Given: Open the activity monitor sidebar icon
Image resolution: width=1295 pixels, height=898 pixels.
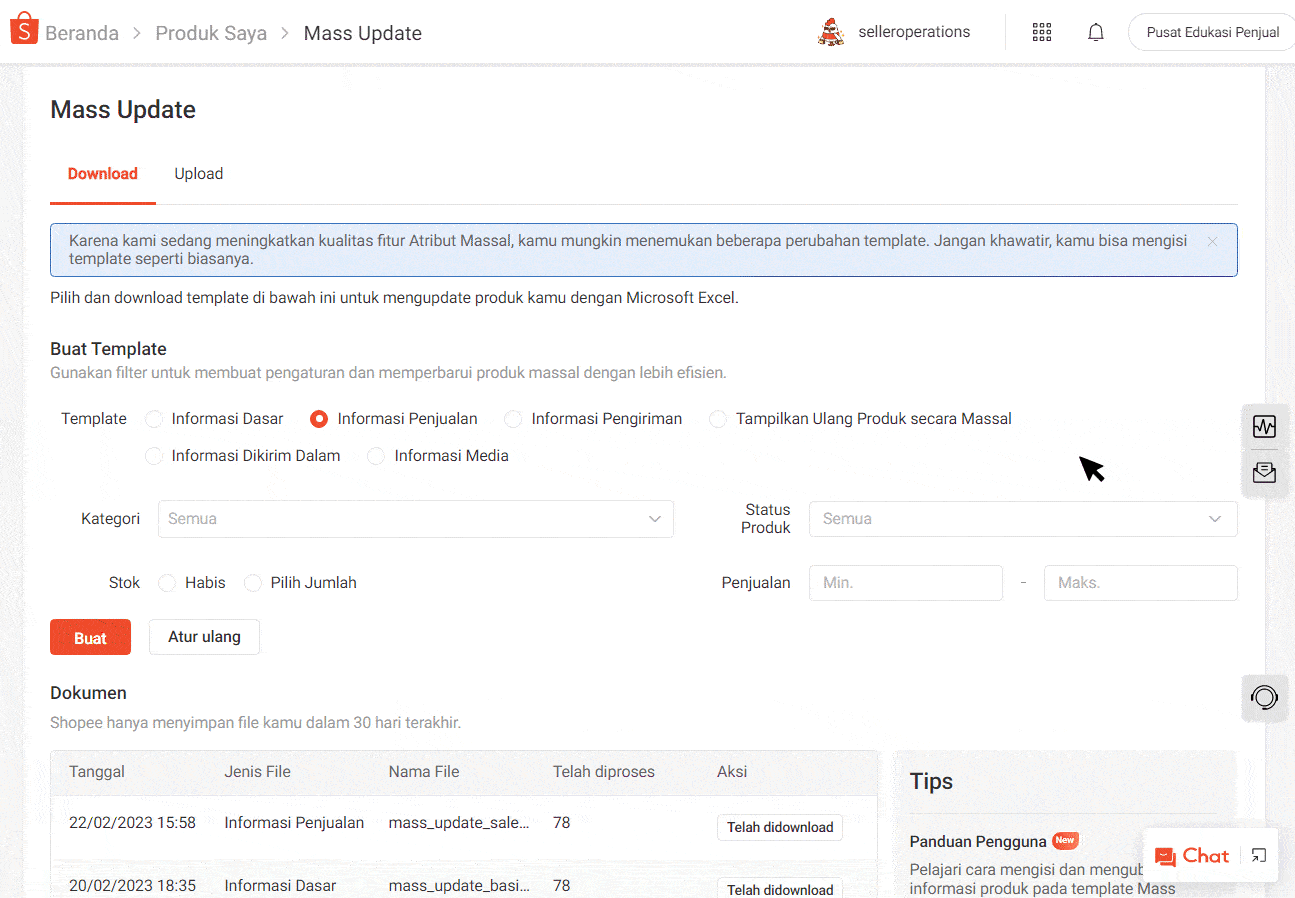Looking at the screenshot, I should [x=1264, y=427].
